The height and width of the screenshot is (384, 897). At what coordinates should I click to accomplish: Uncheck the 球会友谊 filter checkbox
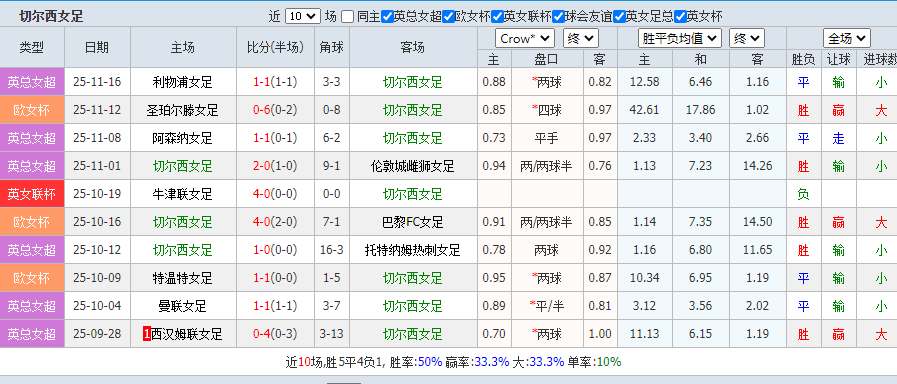tap(558, 17)
